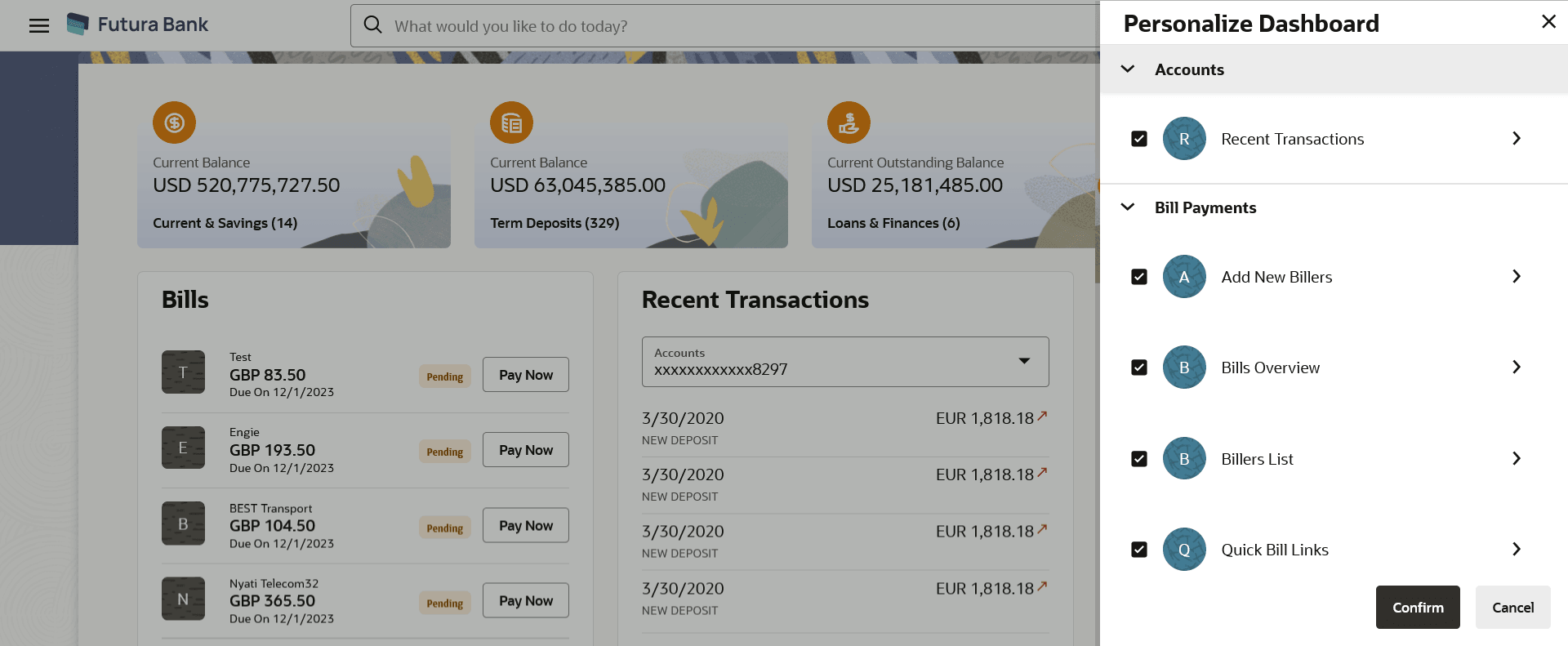Click the Current & Savings dollar icon

174,123
